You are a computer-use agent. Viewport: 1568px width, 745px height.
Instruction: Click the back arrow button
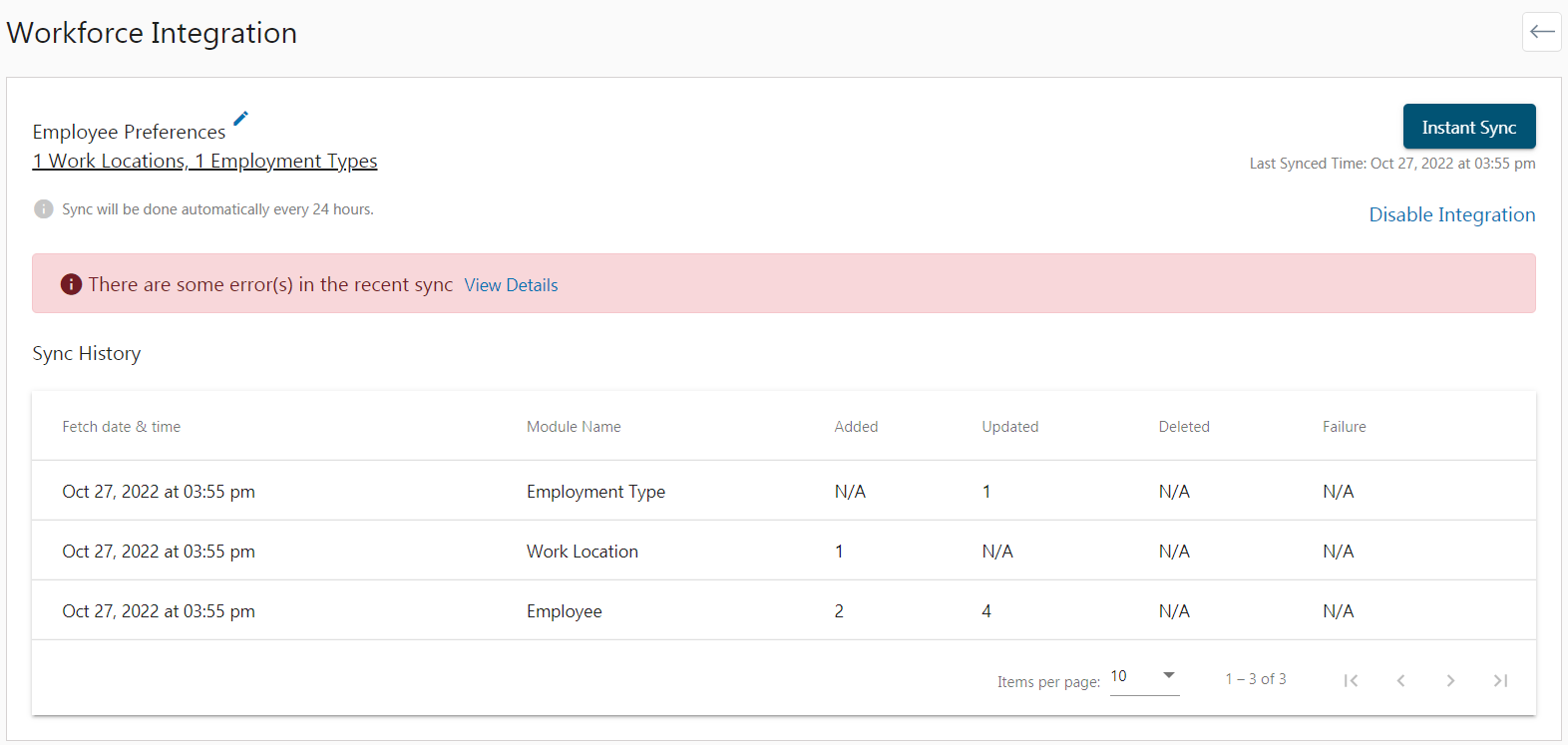[x=1541, y=32]
